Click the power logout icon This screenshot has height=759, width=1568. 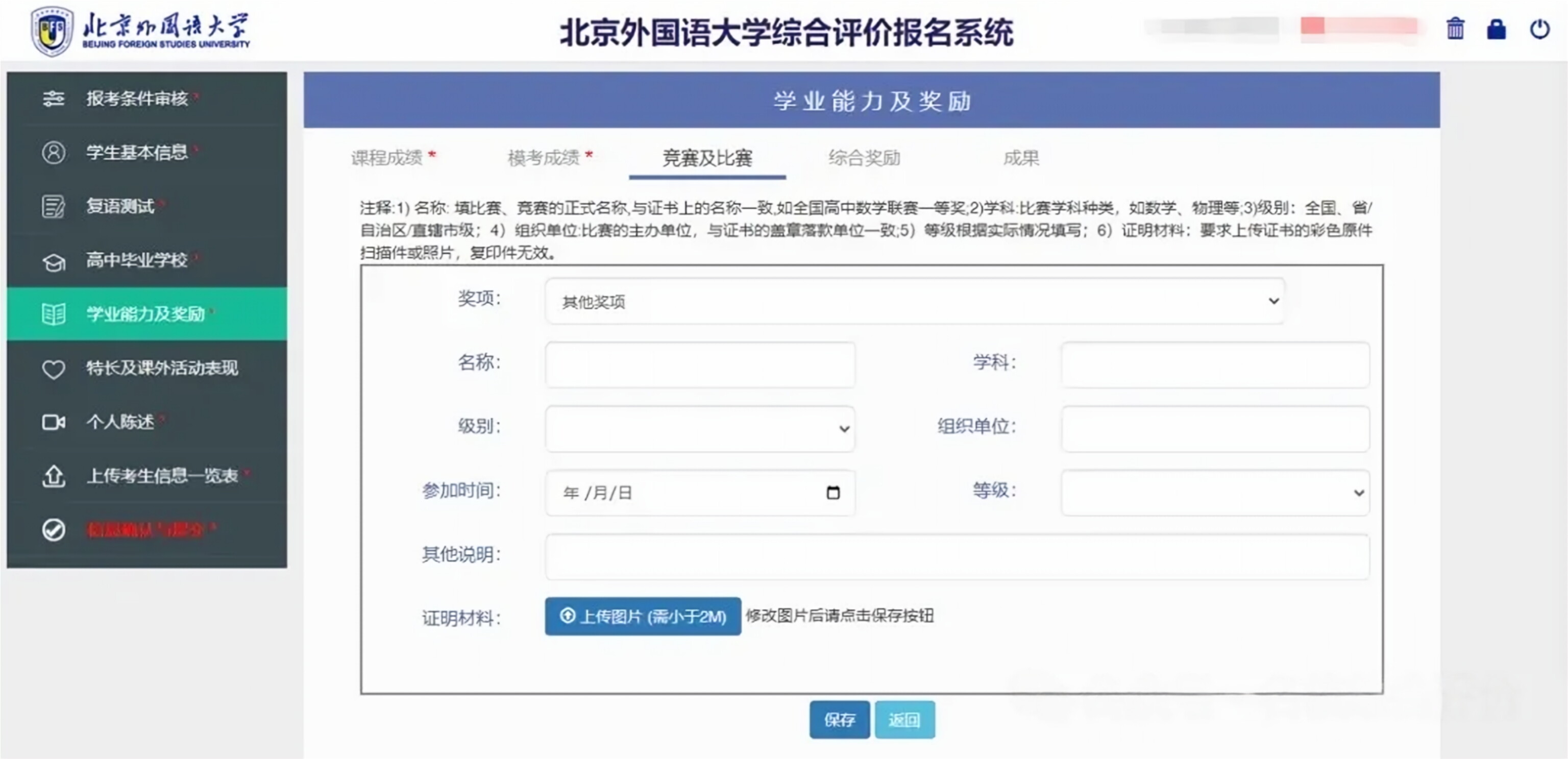point(1539,29)
